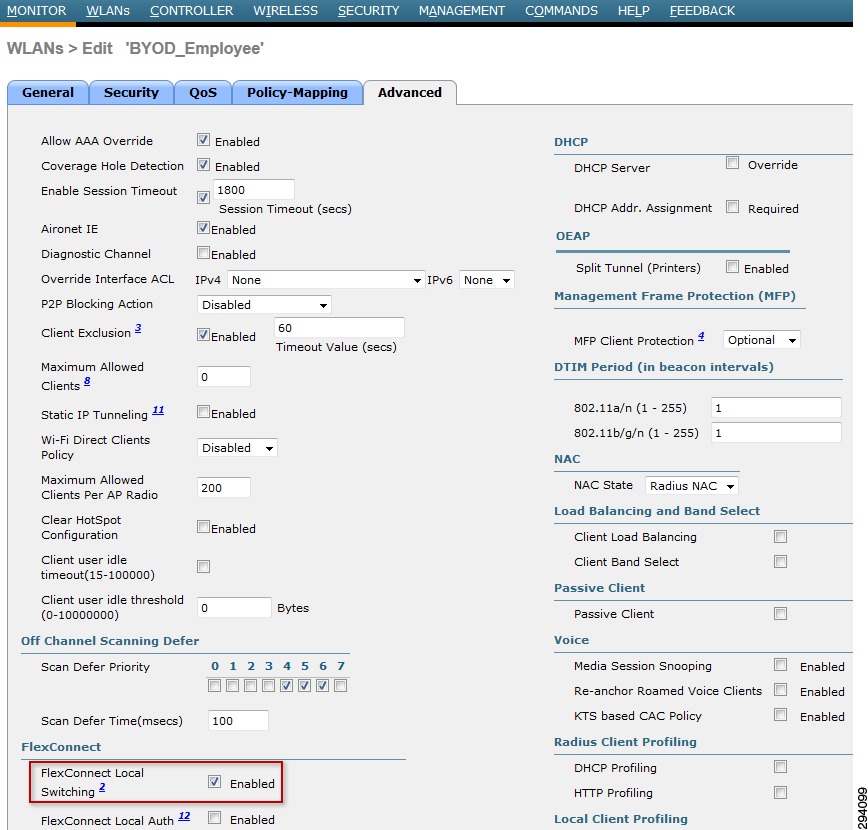Image resolution: width=868 pixels, height=830 pixels.
Task: Uncheck Scan Defer Priority 4 box
Action: coord(286,685)
